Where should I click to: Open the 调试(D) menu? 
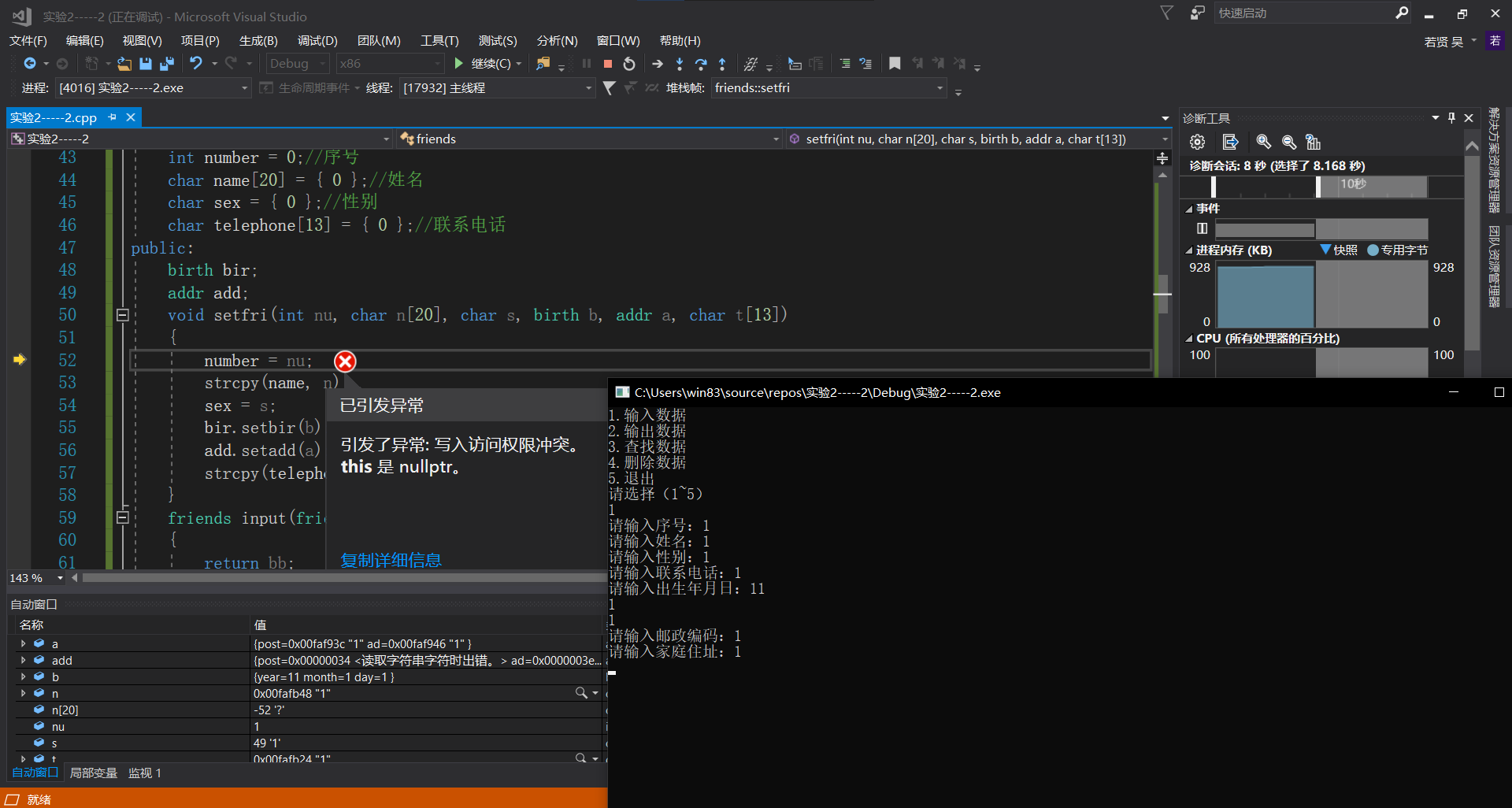[x=317, y=41]
